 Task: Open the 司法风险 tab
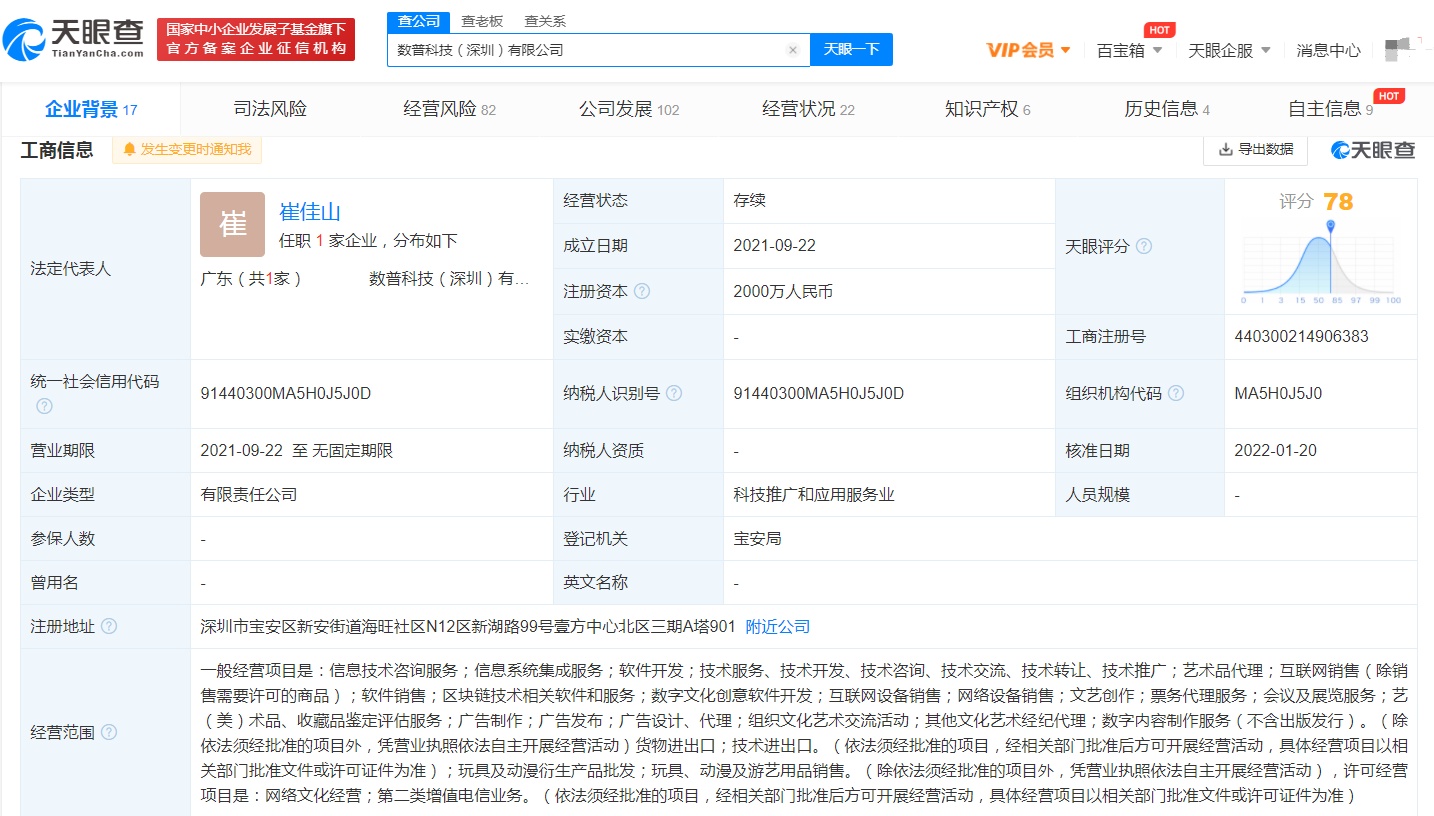270,109
